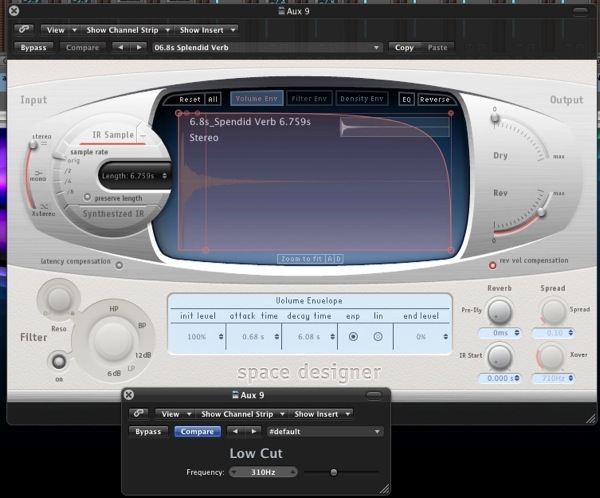This screenshot has height=498, width=600.
Task: Turn the filter on button
Action: tap(59, 361)
